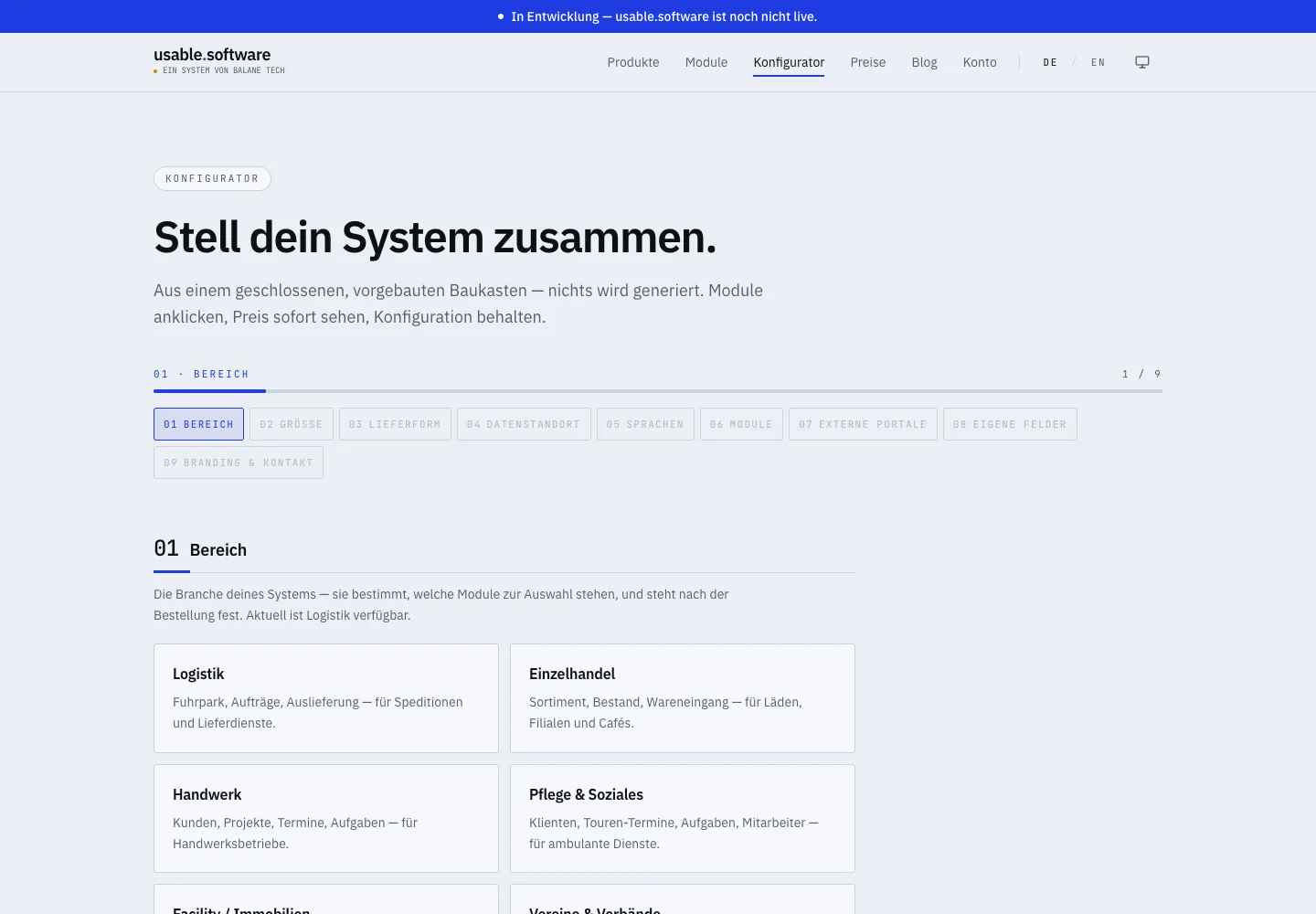Image resolution: width=1316 pixels, height=914 pixels.
Task: Visit the Blog link
Action: pyautogui.click(x=924, y=62)
